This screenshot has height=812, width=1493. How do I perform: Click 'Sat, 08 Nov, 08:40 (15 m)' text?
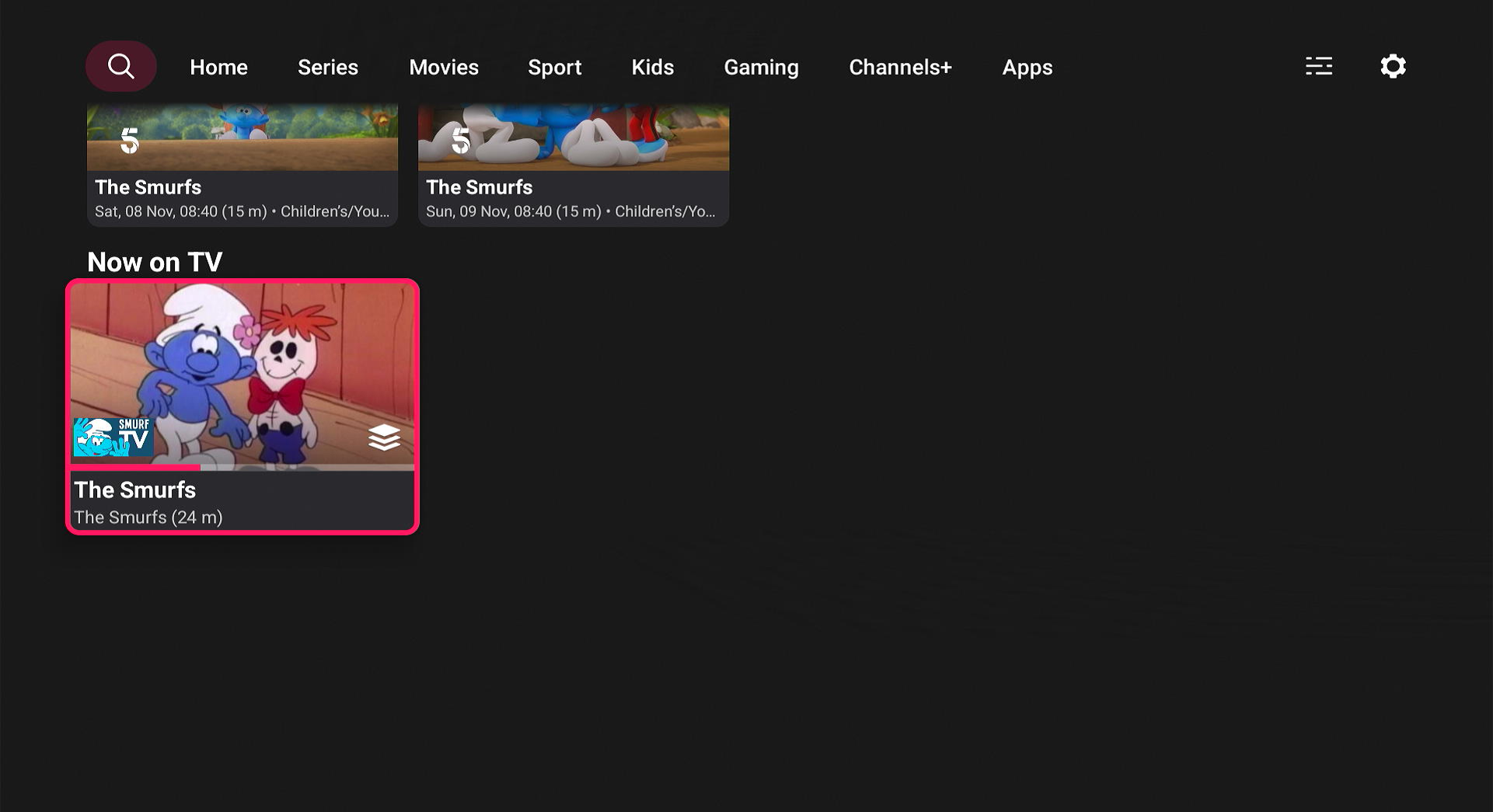(180, 211)
